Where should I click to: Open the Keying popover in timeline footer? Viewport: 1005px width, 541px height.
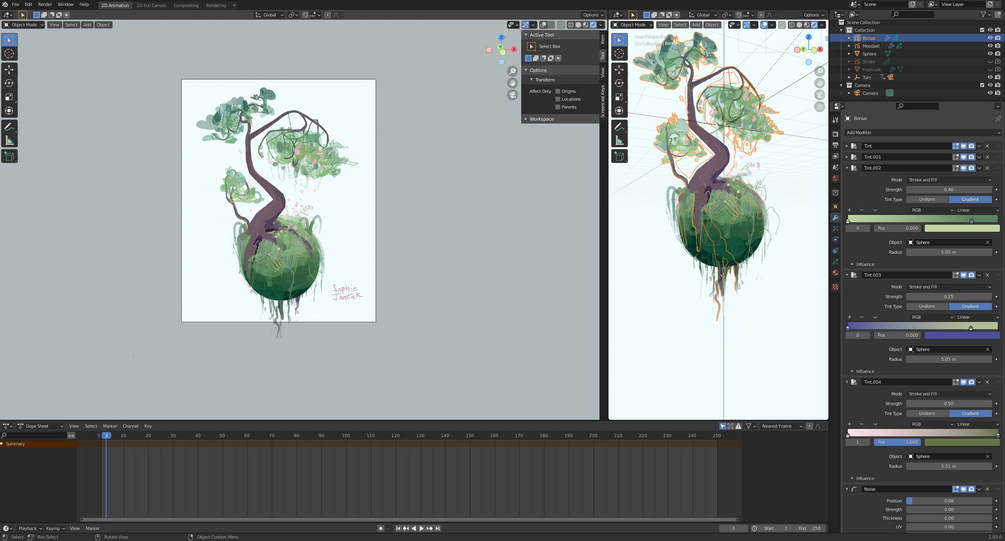pyautogui.click(x=54, y=529)
